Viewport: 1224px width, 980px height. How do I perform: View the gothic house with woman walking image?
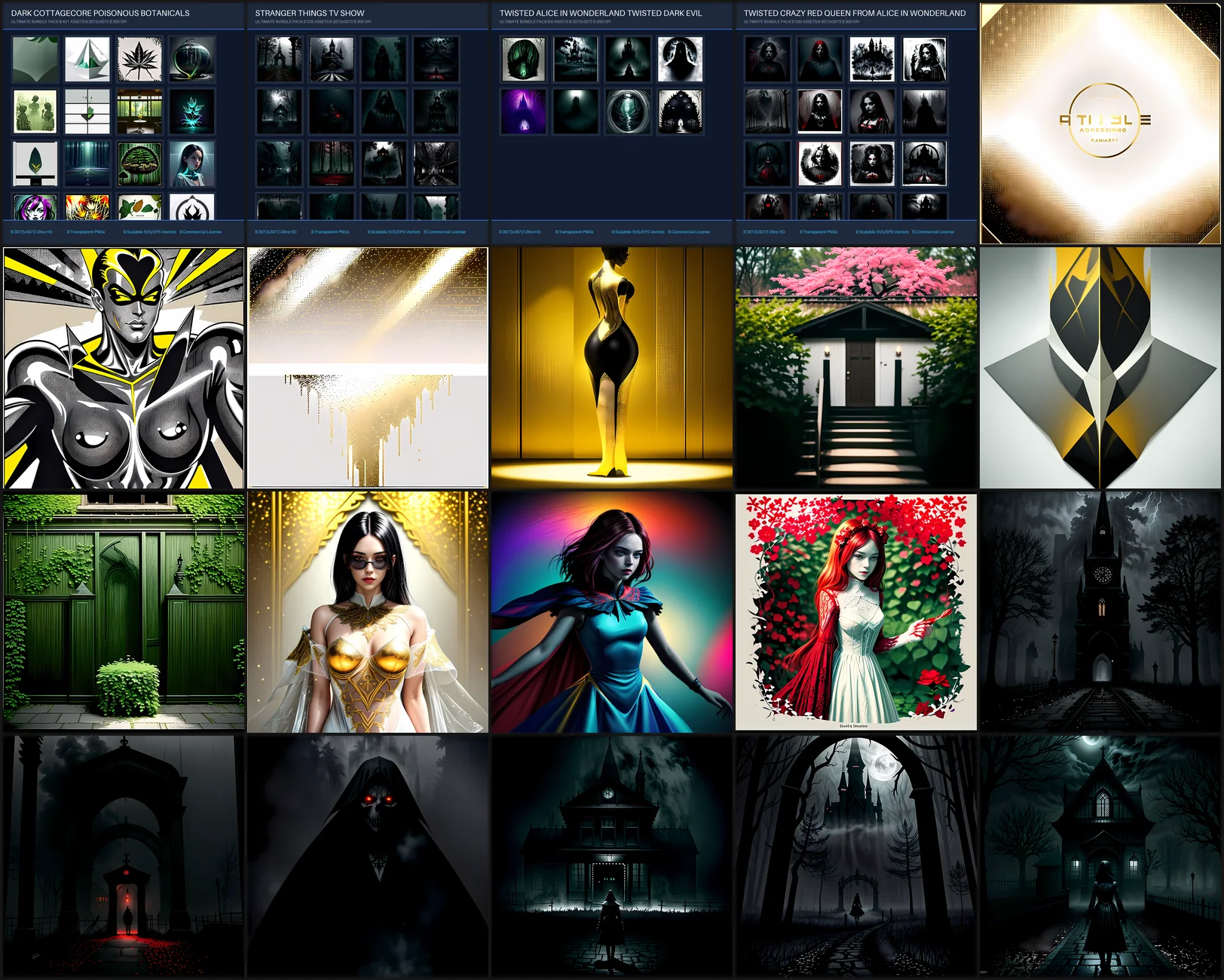(1100, 856)
